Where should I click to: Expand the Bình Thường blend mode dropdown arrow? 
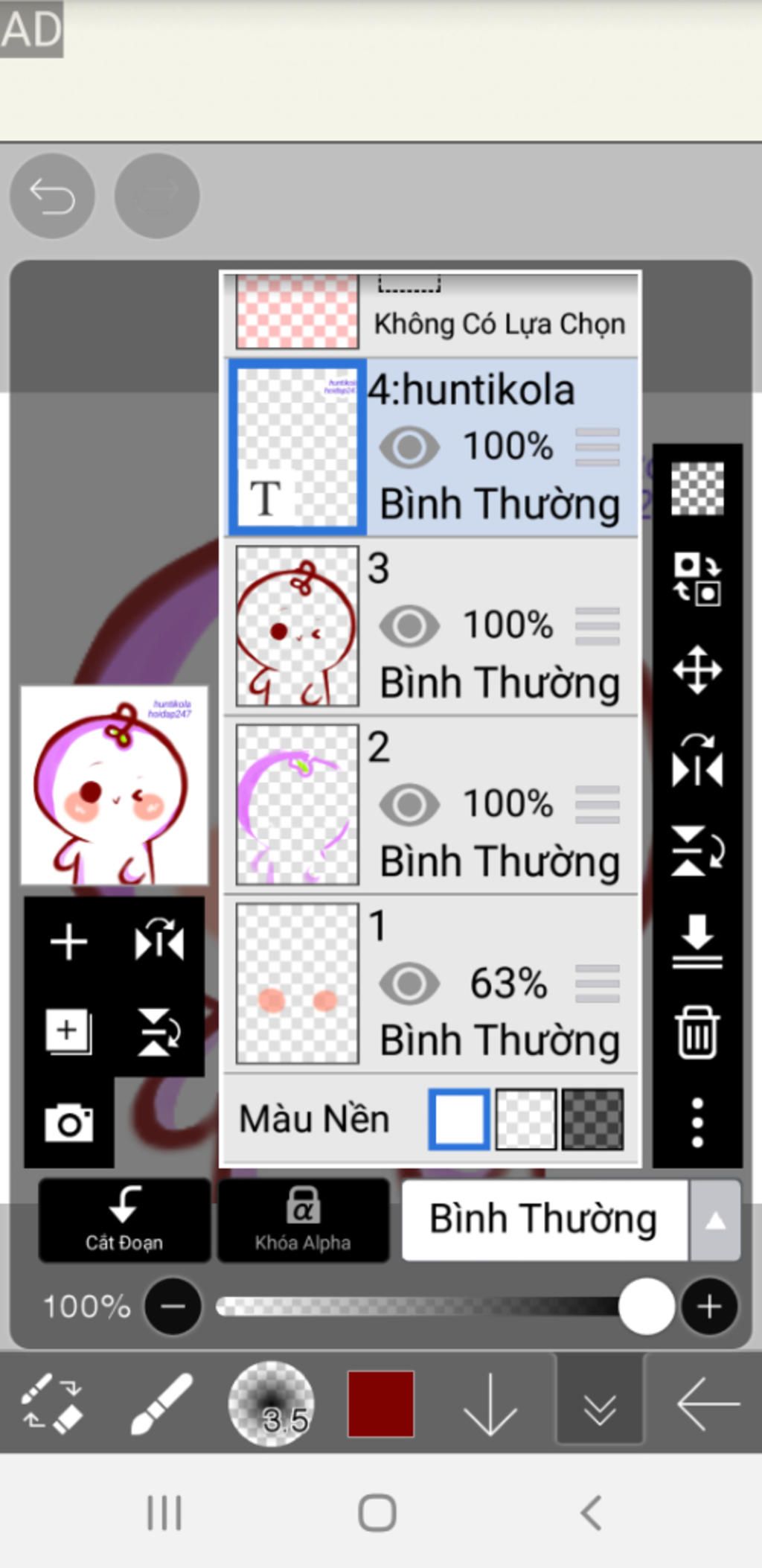click(x=715, y=1220)
